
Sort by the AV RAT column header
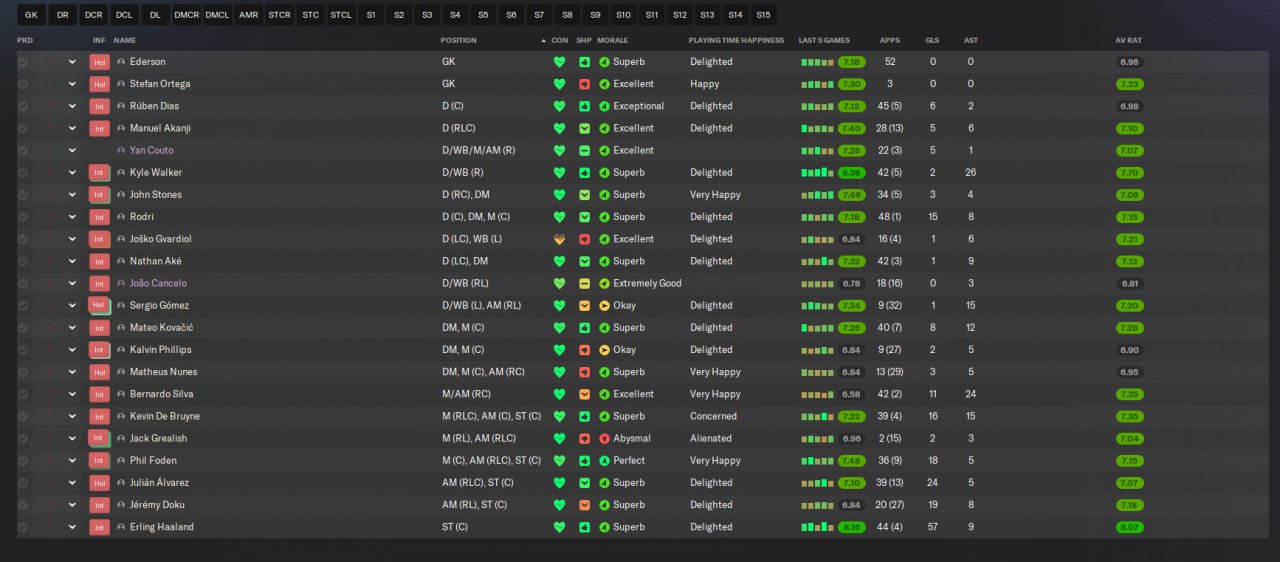[1128, 40]
